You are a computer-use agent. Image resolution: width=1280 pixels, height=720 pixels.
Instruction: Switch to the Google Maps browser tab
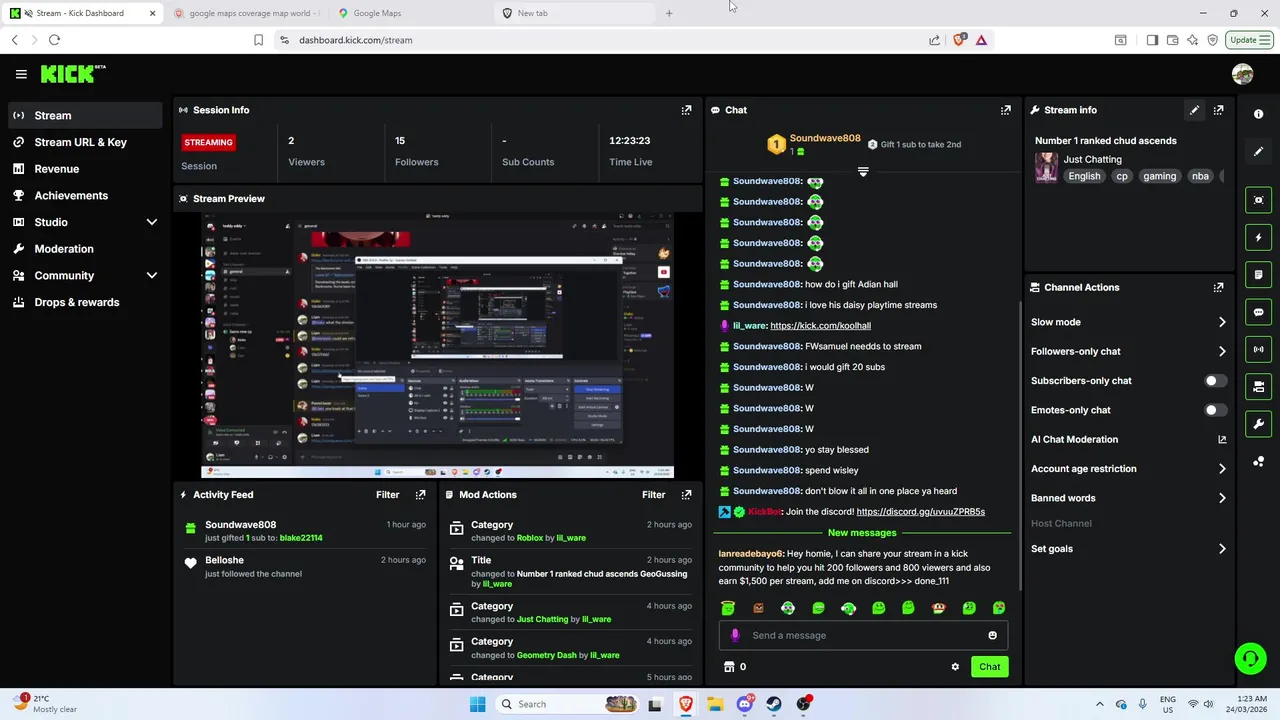pyautogui.click(x=410, y=13)
